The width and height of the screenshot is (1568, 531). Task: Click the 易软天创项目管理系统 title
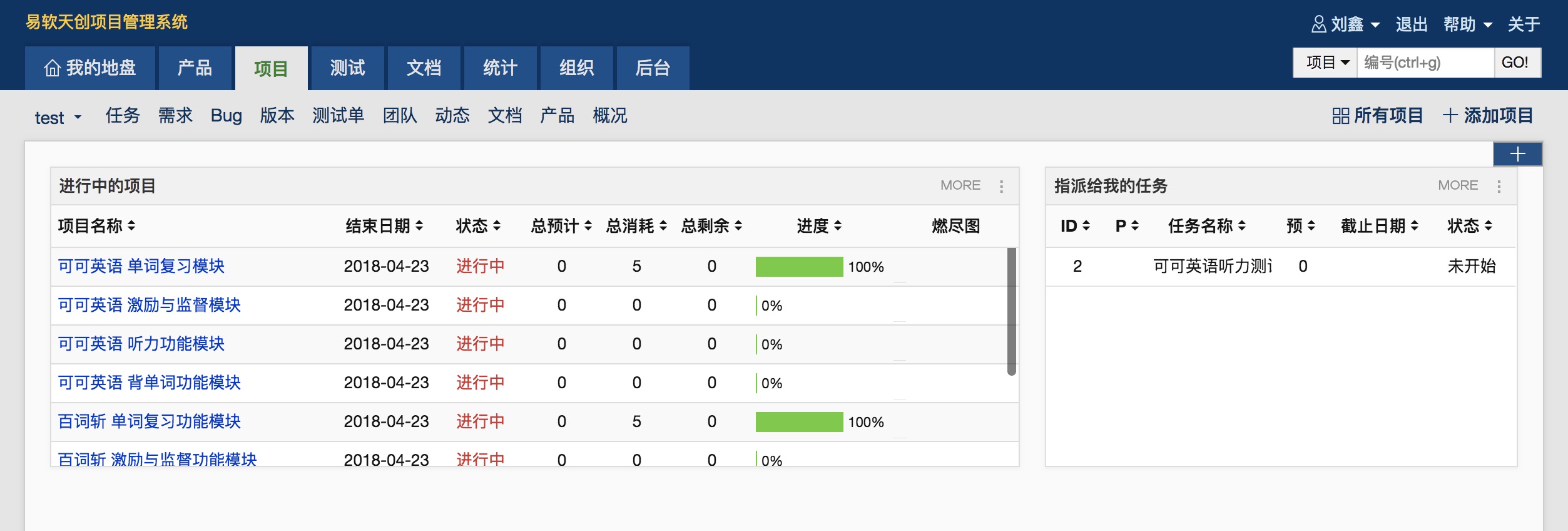106,22
